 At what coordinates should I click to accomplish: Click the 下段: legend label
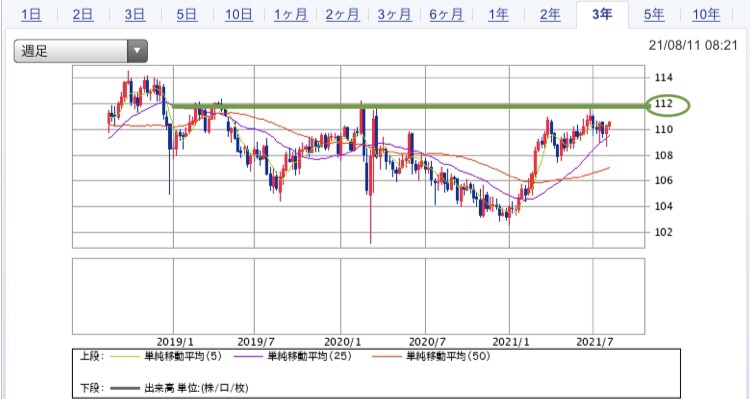91,388
